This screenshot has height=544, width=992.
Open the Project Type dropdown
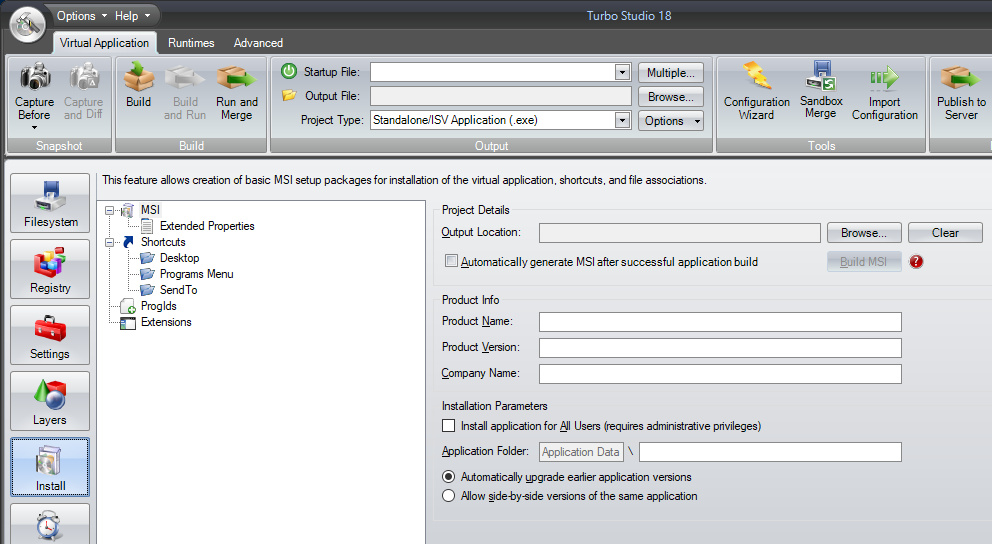pyautogui.click(x=622, y=120)
